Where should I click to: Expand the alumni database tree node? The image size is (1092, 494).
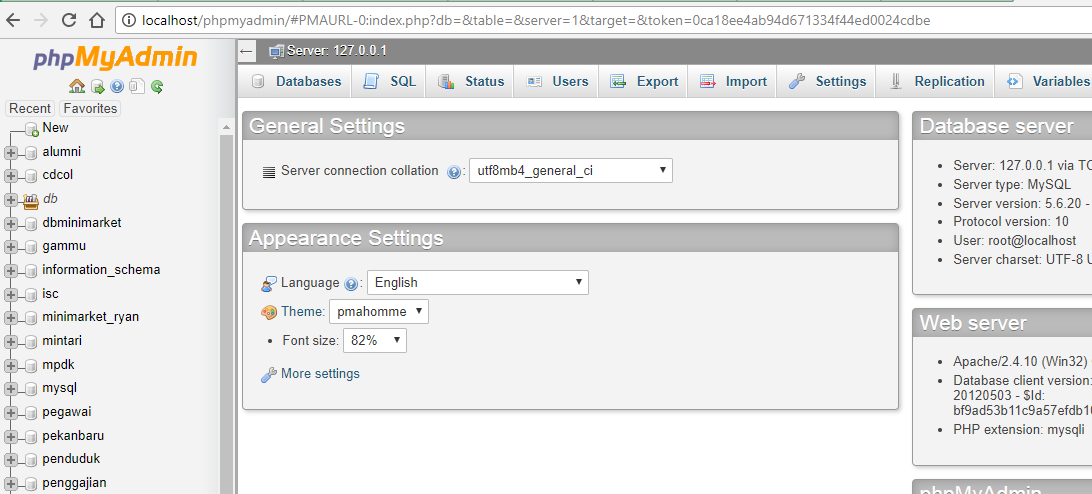coord(11,153)
